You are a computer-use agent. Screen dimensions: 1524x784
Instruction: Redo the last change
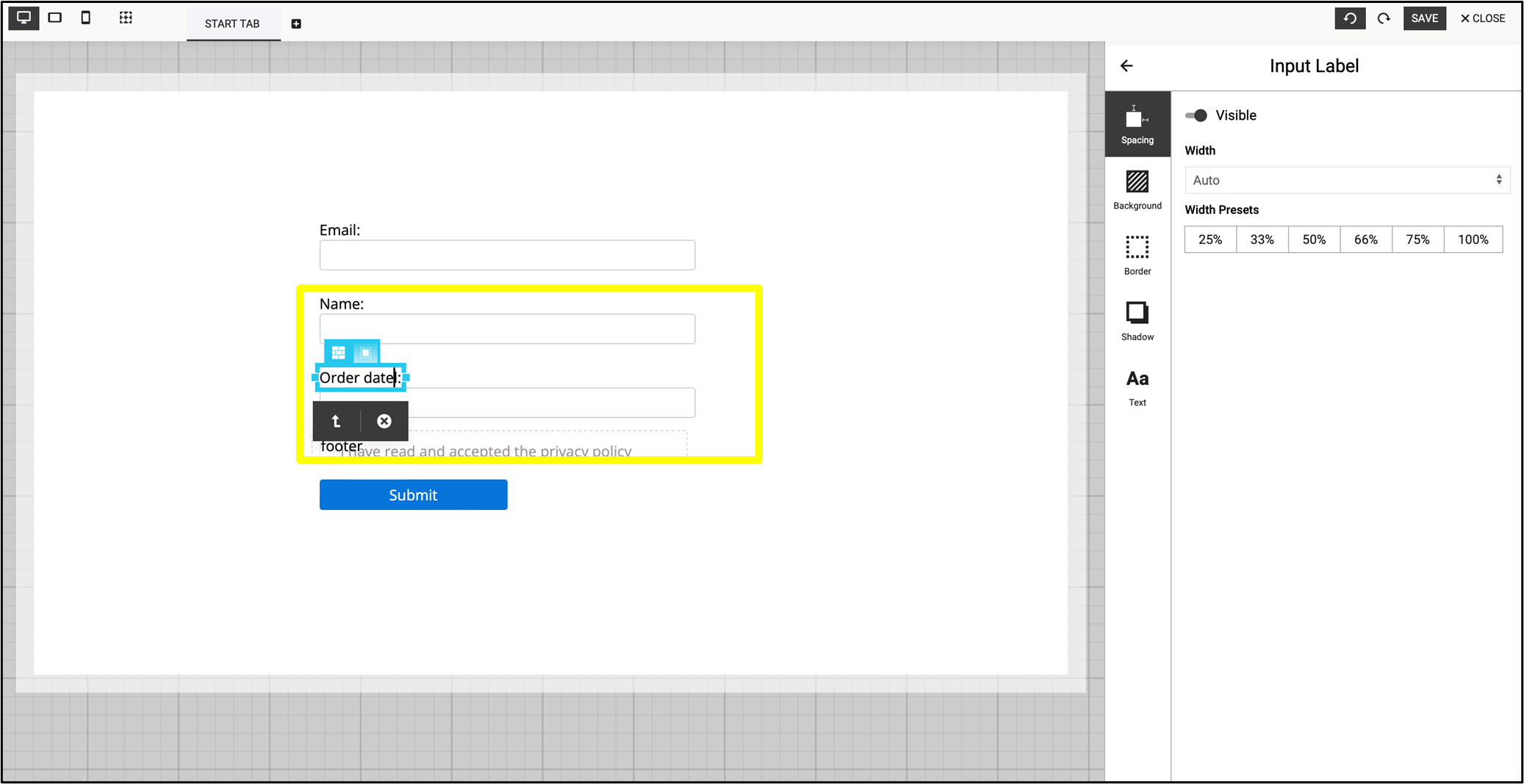coord(1384,18)
